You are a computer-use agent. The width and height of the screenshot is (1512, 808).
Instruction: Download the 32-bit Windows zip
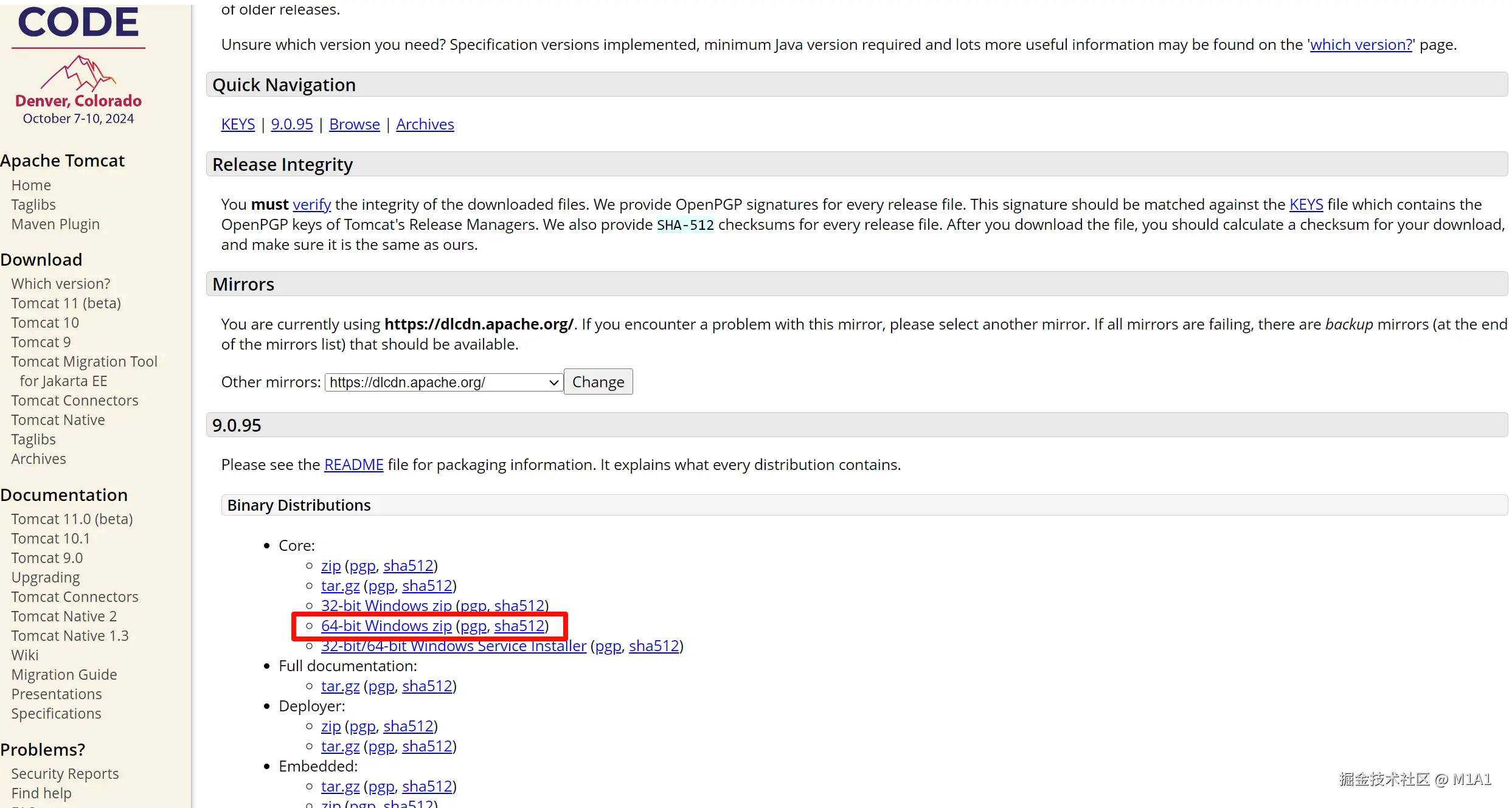386,606
